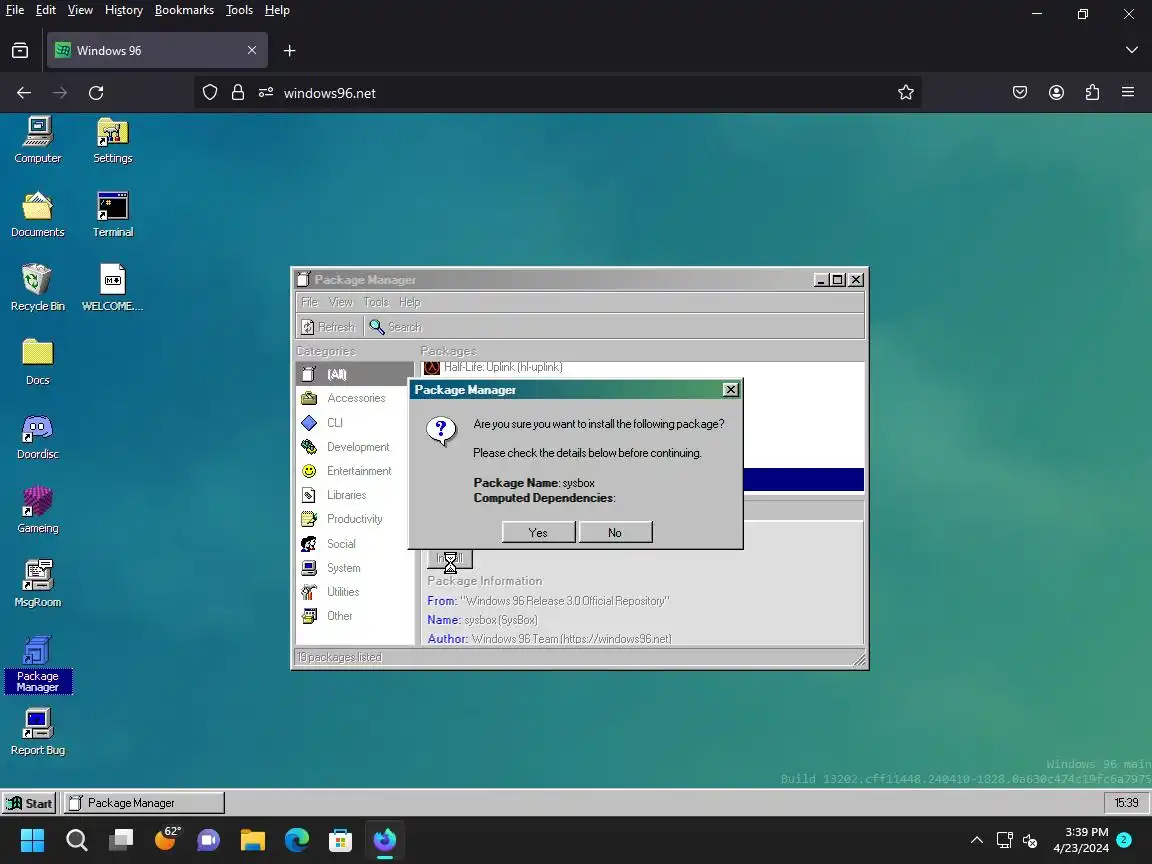Open the WELCOME markdown file icon
This screenshot has height=864, width=1152.
click(112, 288)
